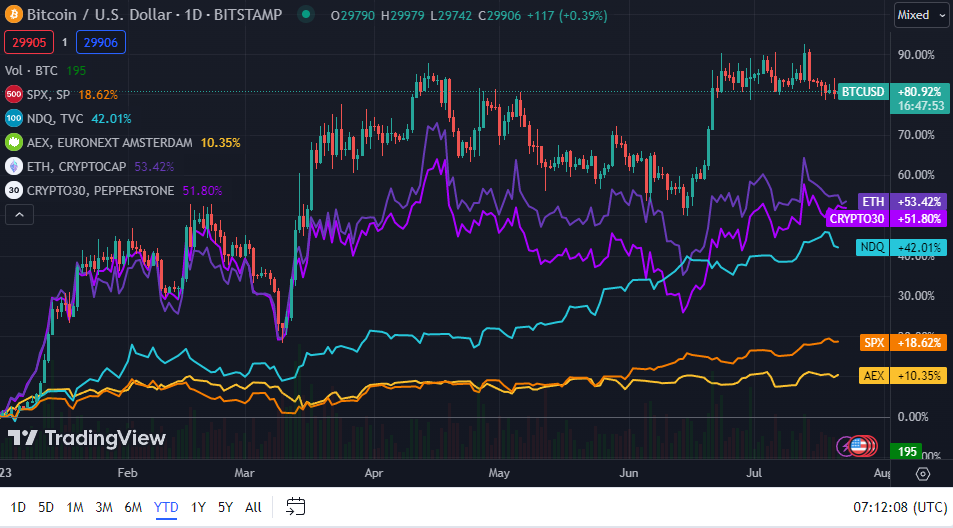This screenshot has width=953, height=528.
Task: Click the Vol · BTC legend text
Action: [x=32, y=70]
